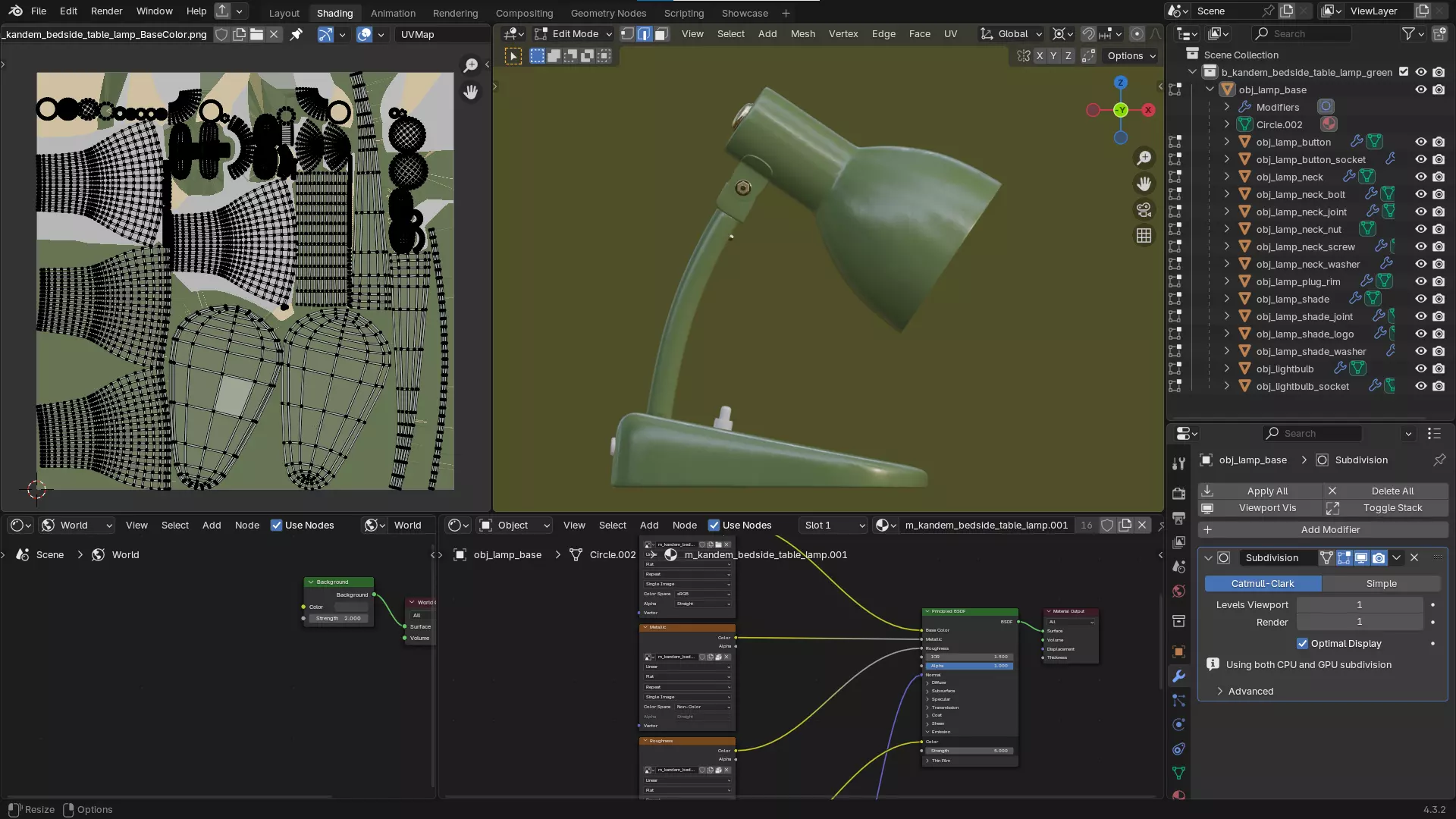Adjust the Background Strength slider
This screenshot has height=819, width=1456.
(338, 619)
